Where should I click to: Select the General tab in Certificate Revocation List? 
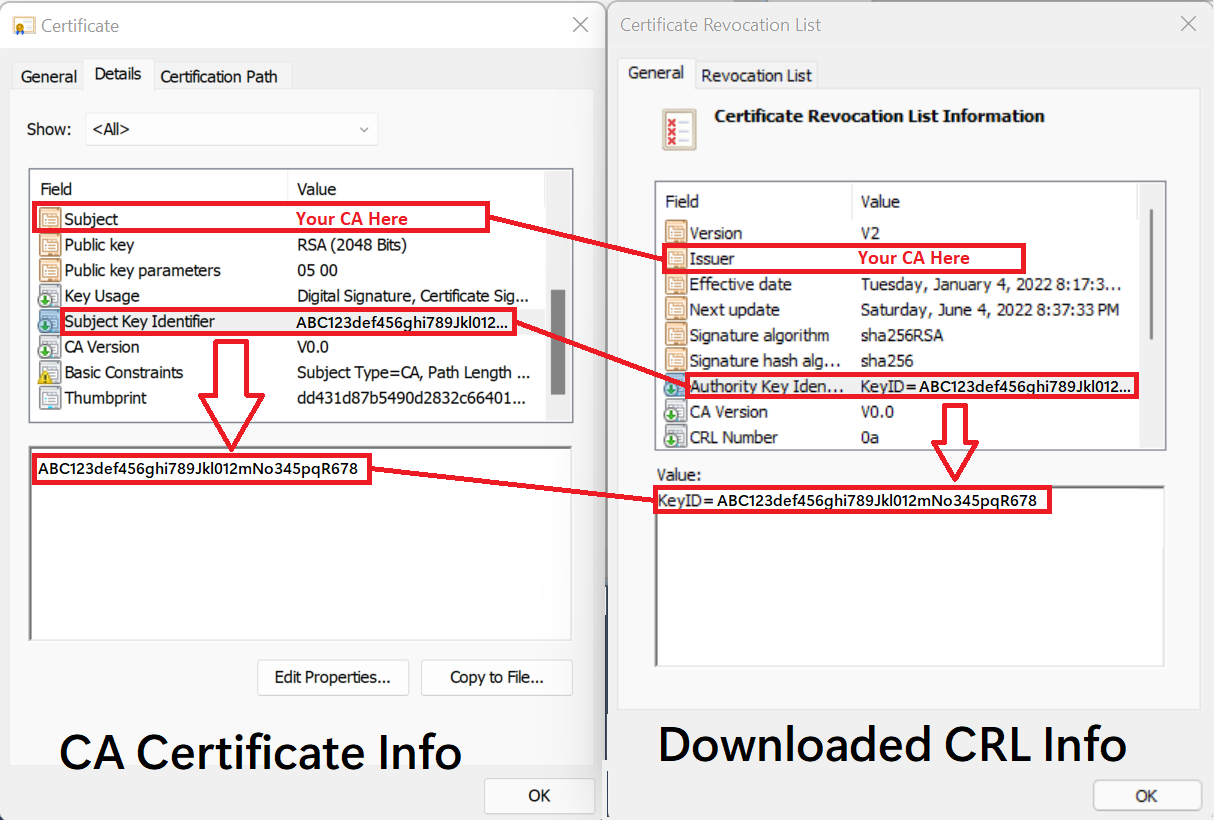pyautogui.click(x=656, y=73)
